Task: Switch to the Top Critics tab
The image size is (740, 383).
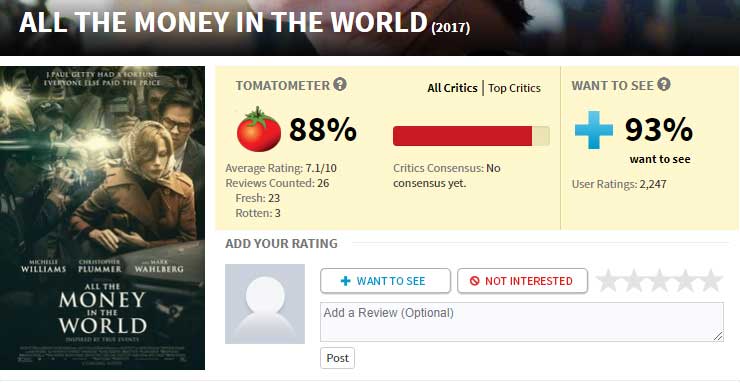Action: (514, 88)
